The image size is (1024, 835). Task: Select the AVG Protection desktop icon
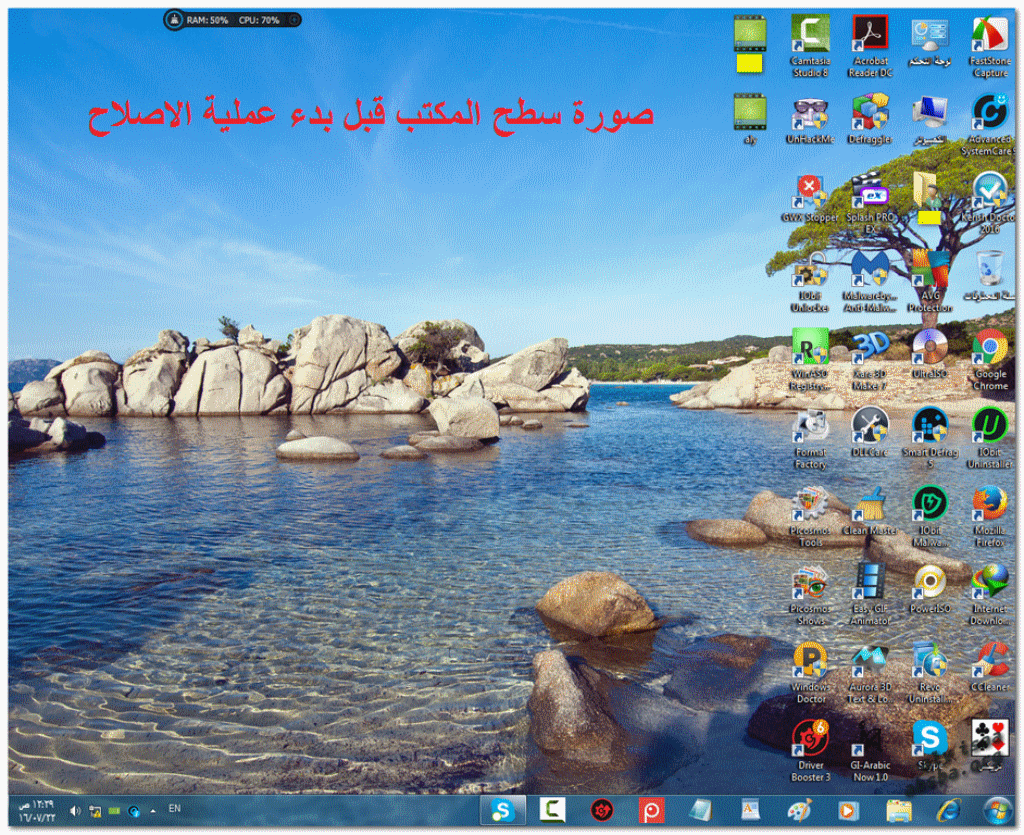click(930, 268)
